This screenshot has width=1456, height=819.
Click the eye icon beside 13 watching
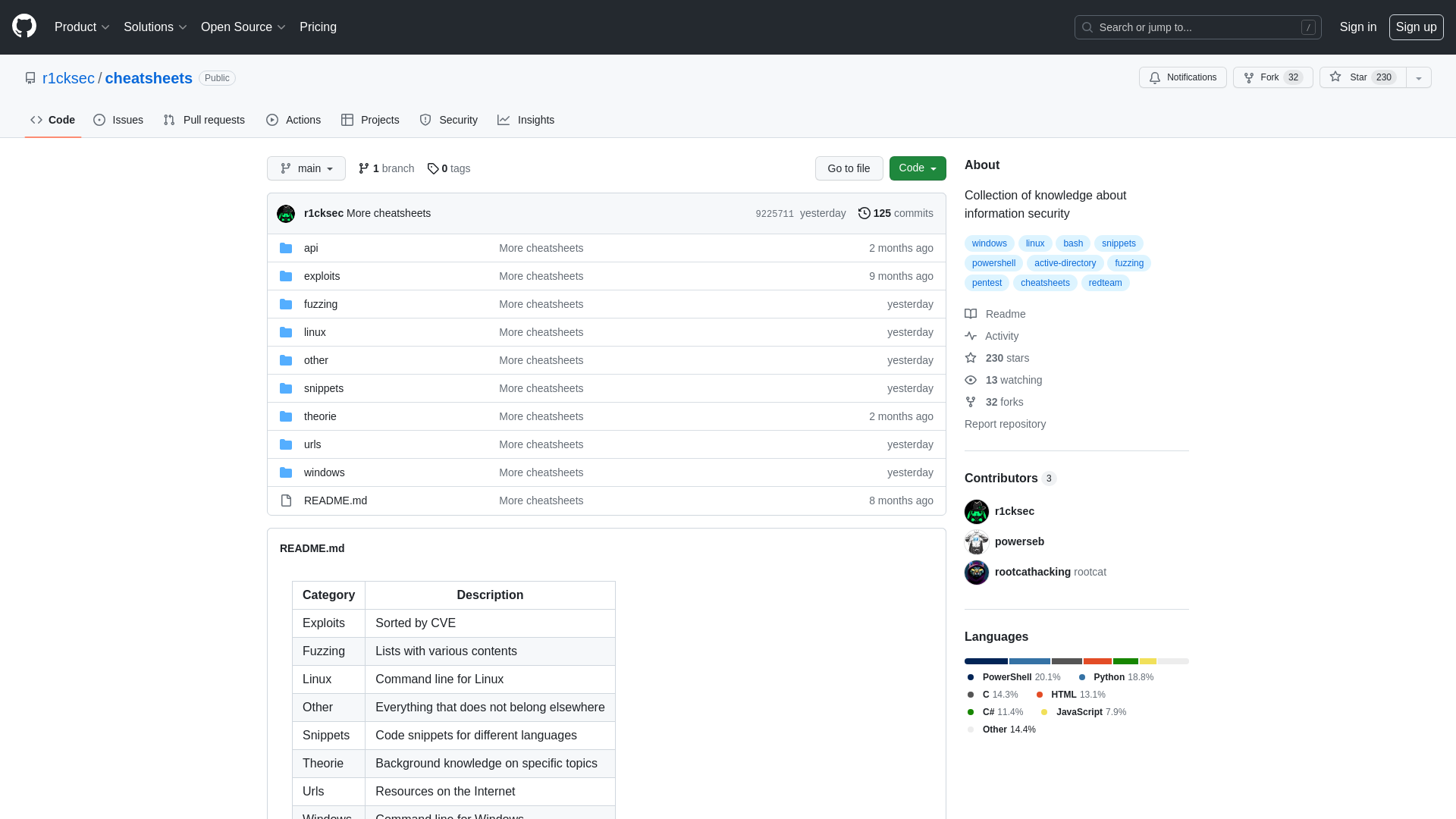click(x=971, y=380)
